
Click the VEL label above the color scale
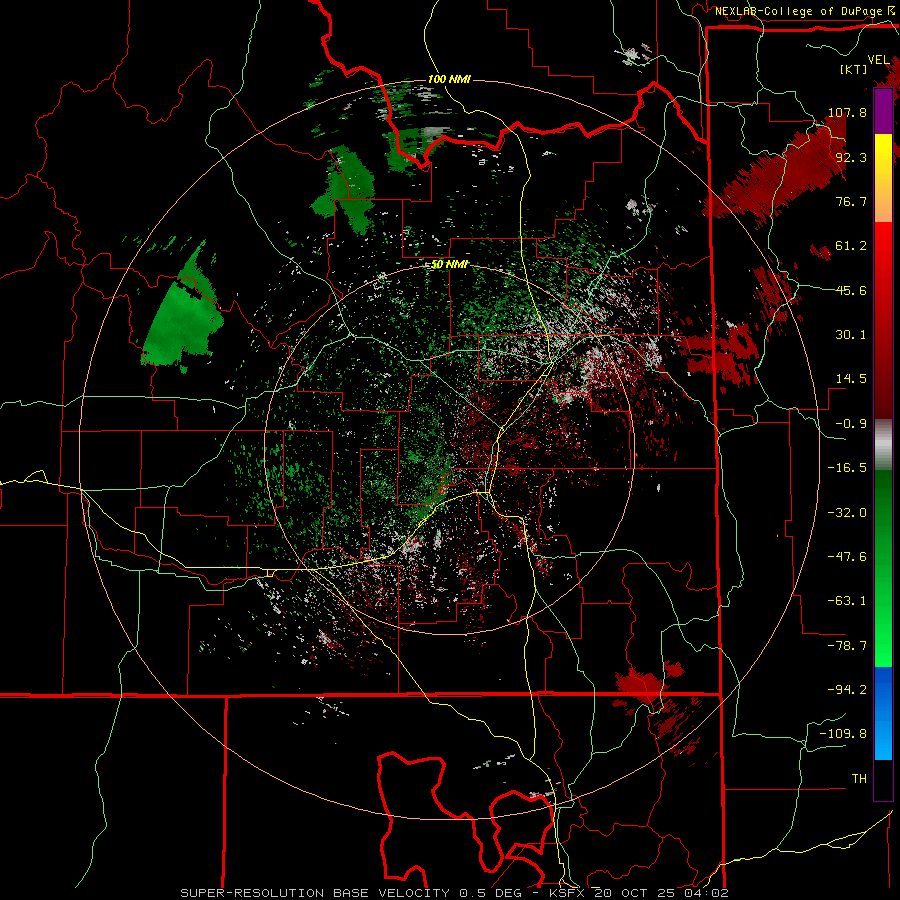point(878,60)
